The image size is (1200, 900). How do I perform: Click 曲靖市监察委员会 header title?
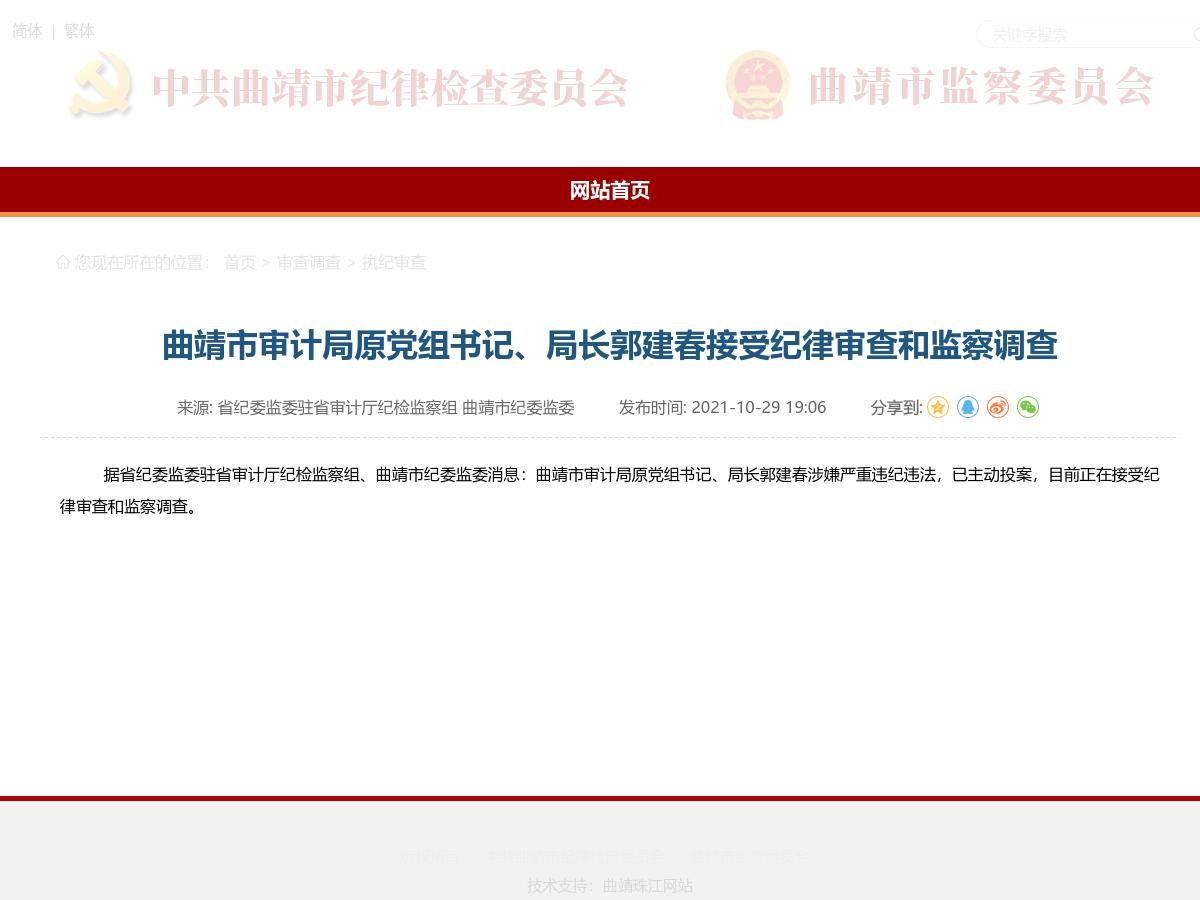click(x=980, y=87)
